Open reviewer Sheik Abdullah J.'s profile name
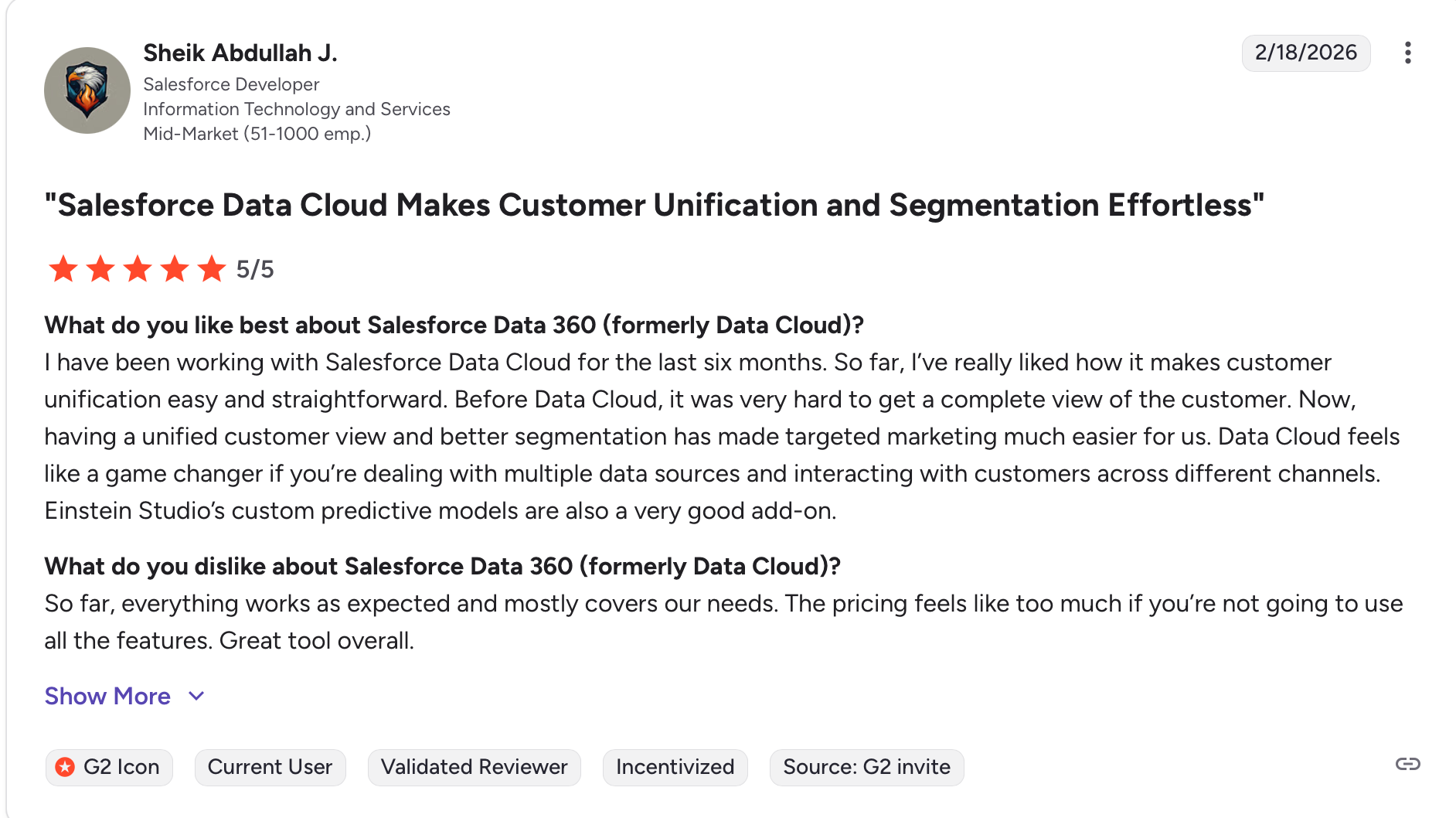Image resolution: width=1456 pixels, height=818 pixels. coord(240,53)
